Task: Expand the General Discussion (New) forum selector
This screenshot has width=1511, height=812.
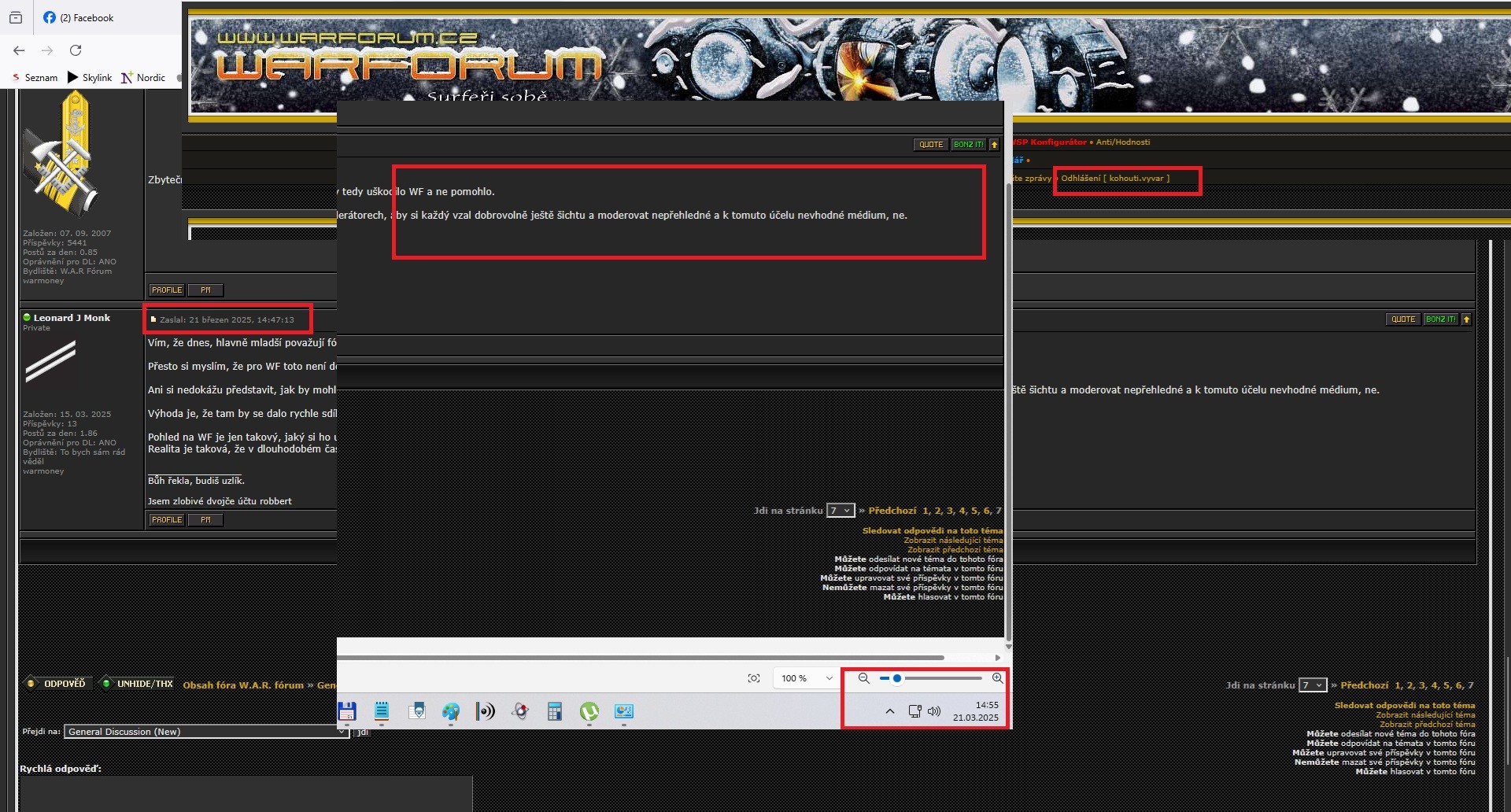Action: coord(205,732)
